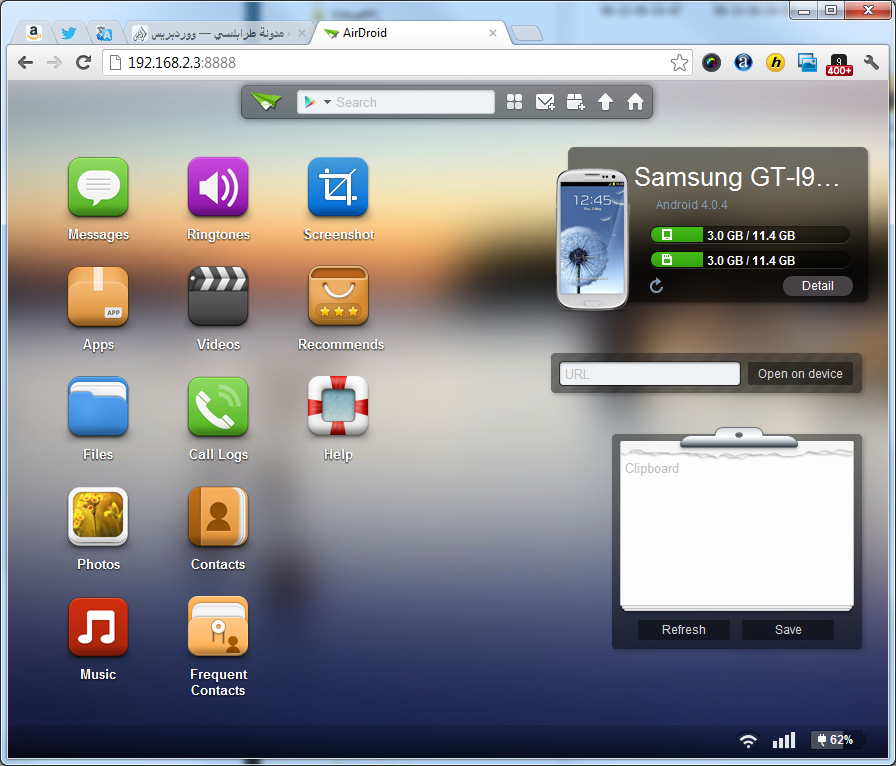The width and height of the screenshot is (896, 766).
Task: Reload the page with refresh button
Action: [x=84, y=62]
